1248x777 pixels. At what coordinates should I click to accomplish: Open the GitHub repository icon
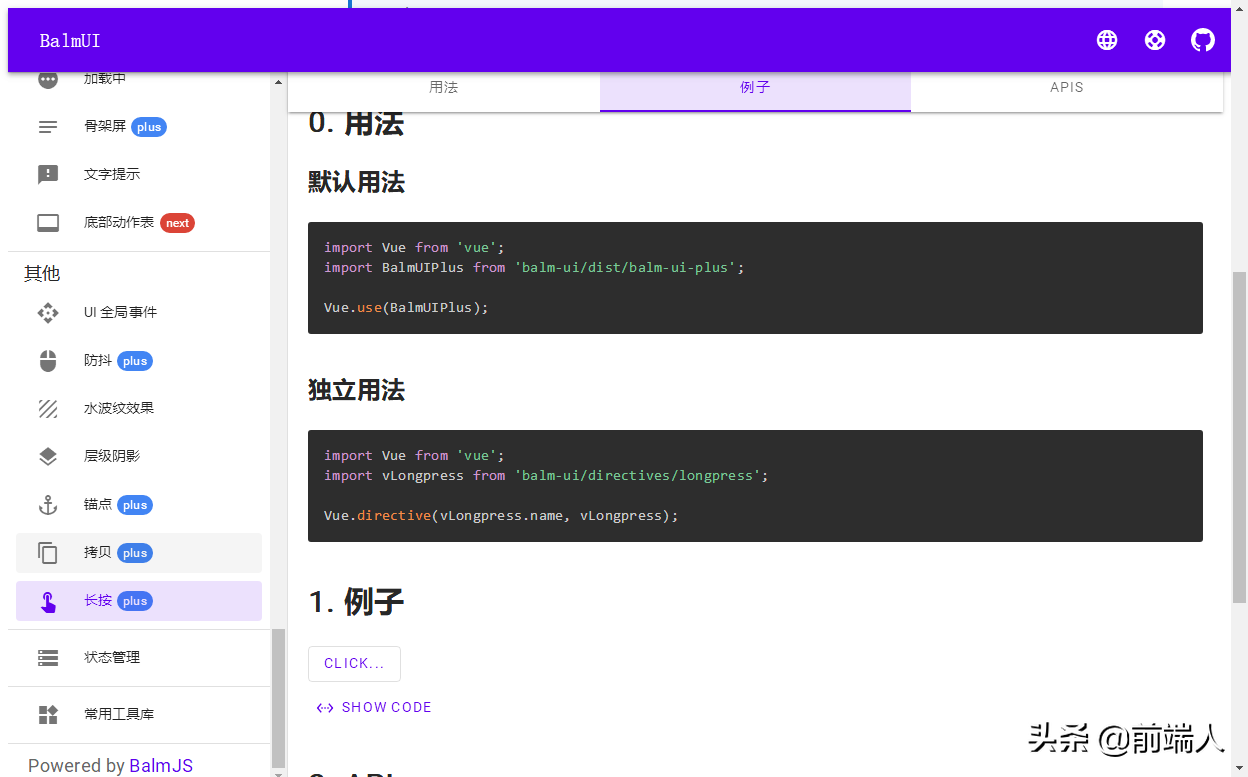click(x=1202, y=40)
